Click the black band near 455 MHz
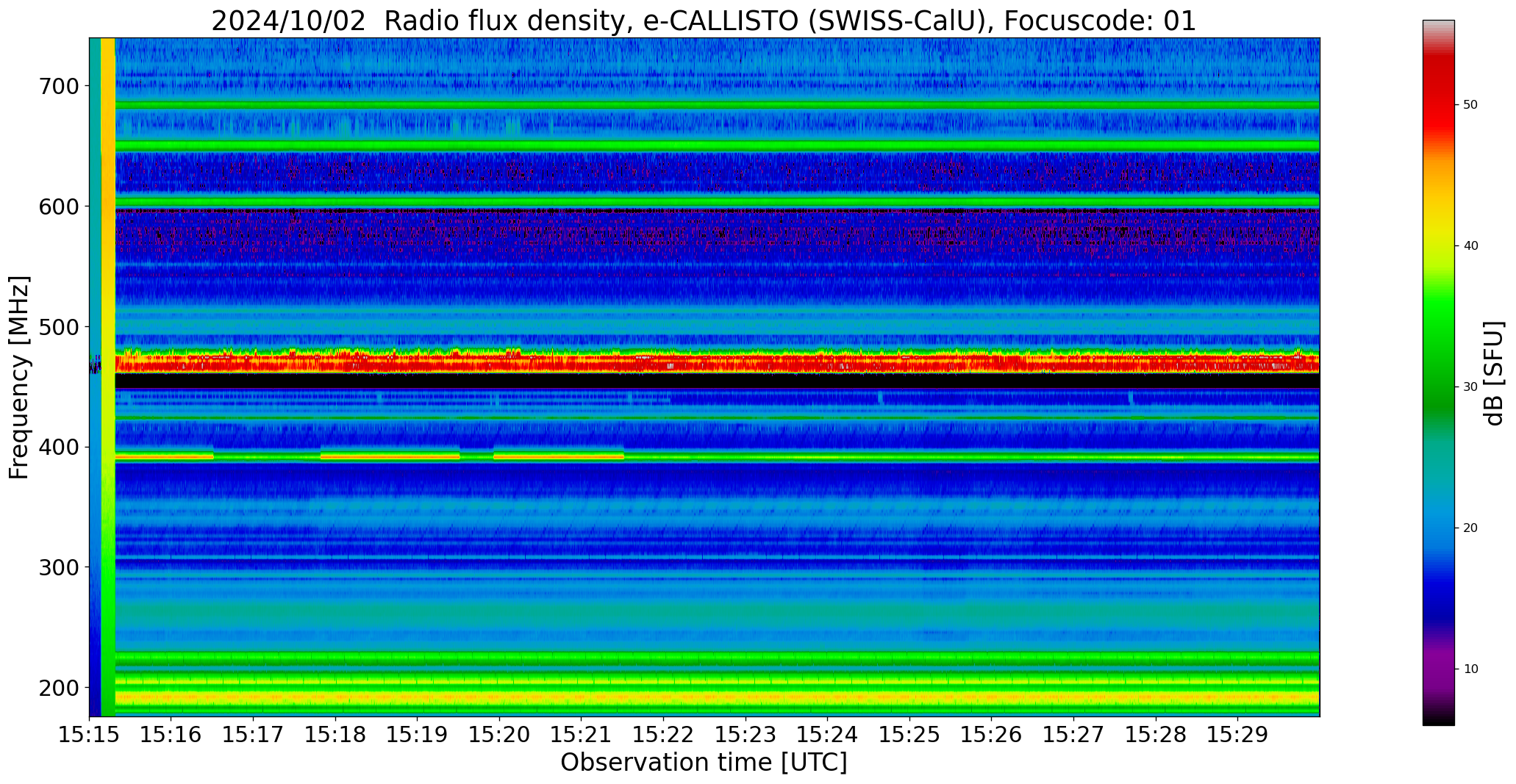Viewport: 1516px width, 784px height. coord(717,381)
